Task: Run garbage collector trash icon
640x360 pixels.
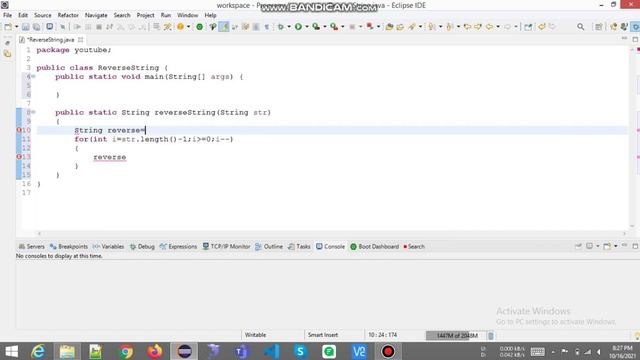Action: coord(491,336)
